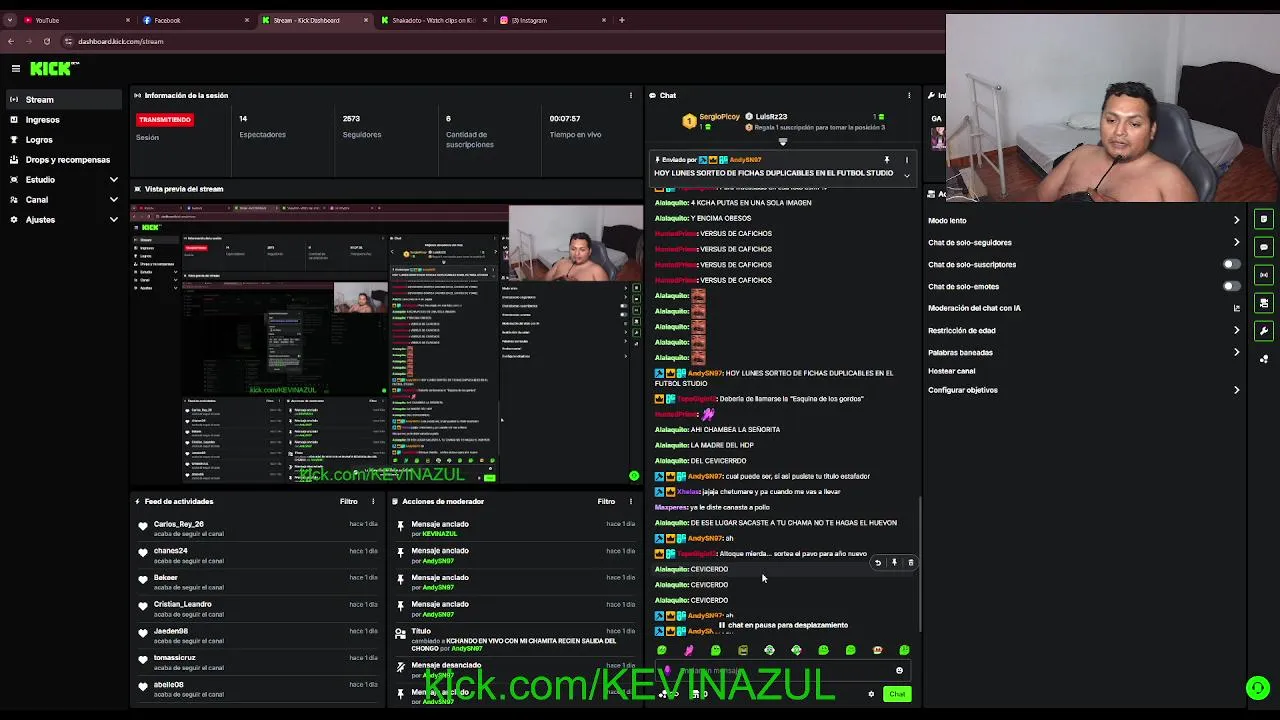This screenshot has height=720, width=1280.
Task: Click the reply arrow on the hovered chat message
Action: (x=878, y=563)
